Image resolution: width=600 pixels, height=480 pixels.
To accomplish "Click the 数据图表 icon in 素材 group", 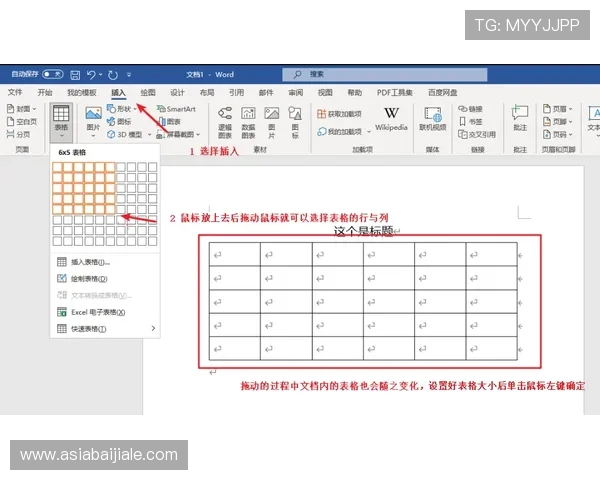I will [x=248, y=122].
